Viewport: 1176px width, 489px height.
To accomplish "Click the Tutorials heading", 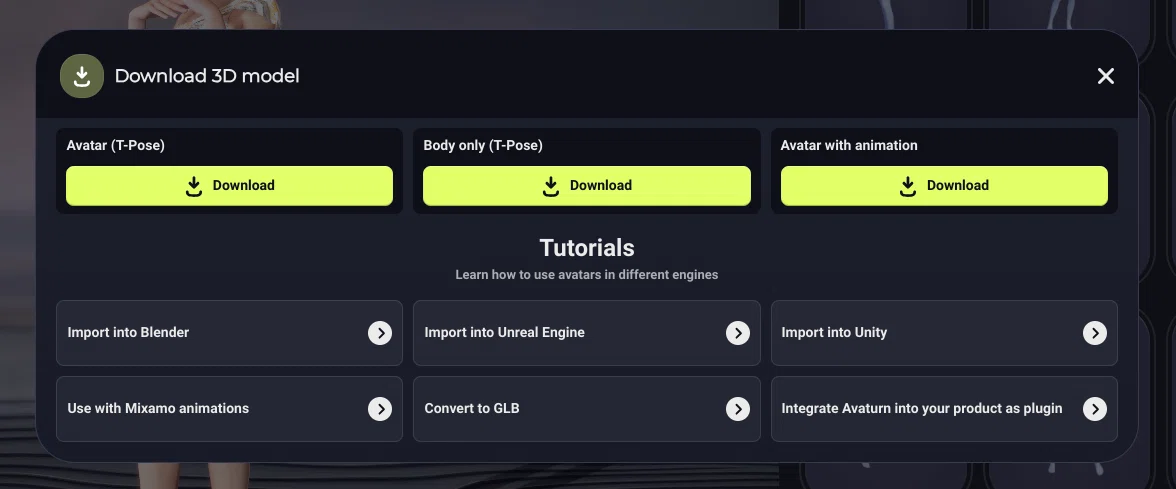I will pyautogui.click(x=586, y=248).
